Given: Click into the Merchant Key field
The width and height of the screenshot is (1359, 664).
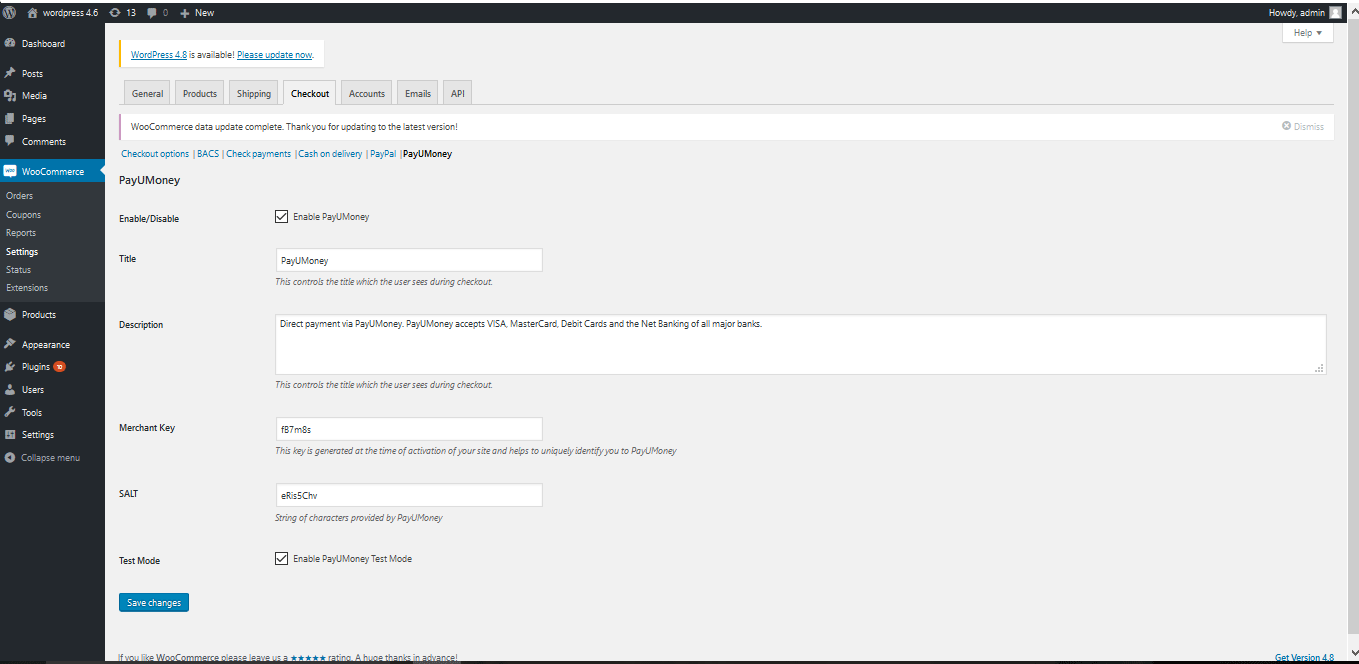Looking at the screenshot, I should (x=408, y=429).
